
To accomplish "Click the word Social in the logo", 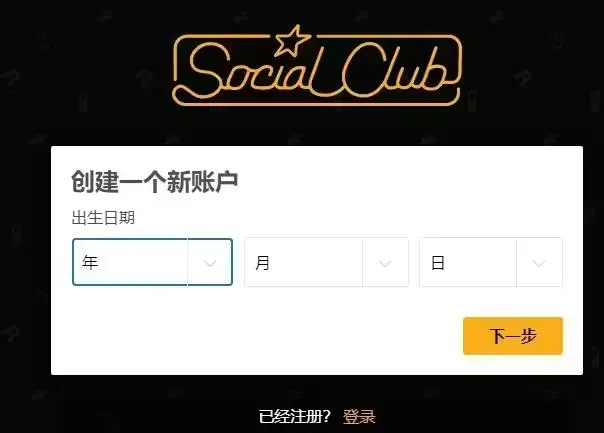I will (254, 69).
